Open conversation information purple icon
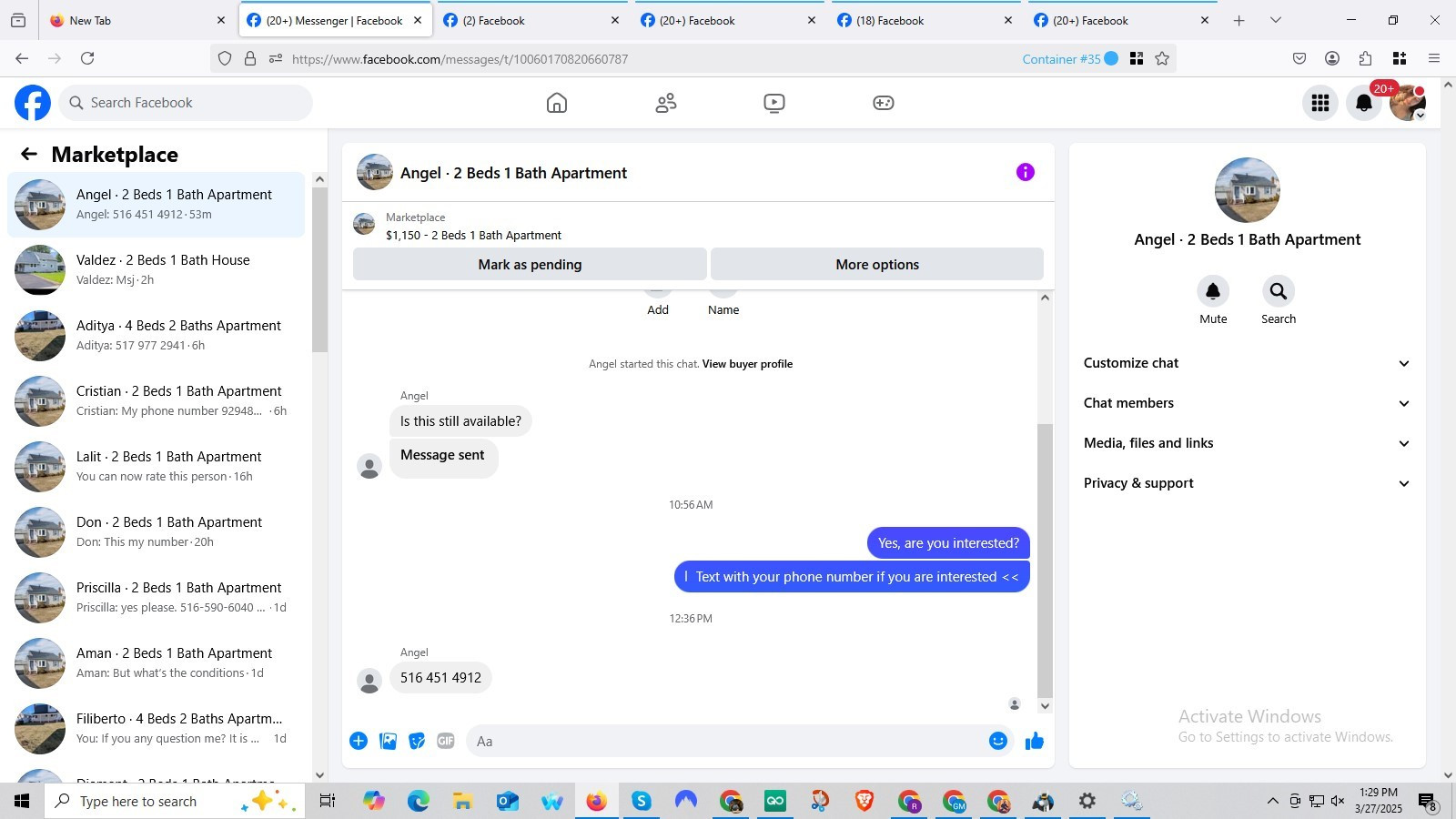Screen dimensions: 1456x819 click(1026, 172)
